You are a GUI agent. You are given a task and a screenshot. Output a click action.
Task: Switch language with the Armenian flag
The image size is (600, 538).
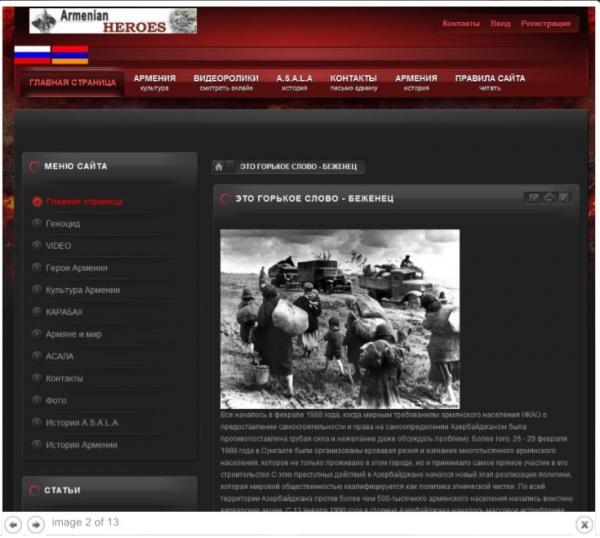point(70,54)
